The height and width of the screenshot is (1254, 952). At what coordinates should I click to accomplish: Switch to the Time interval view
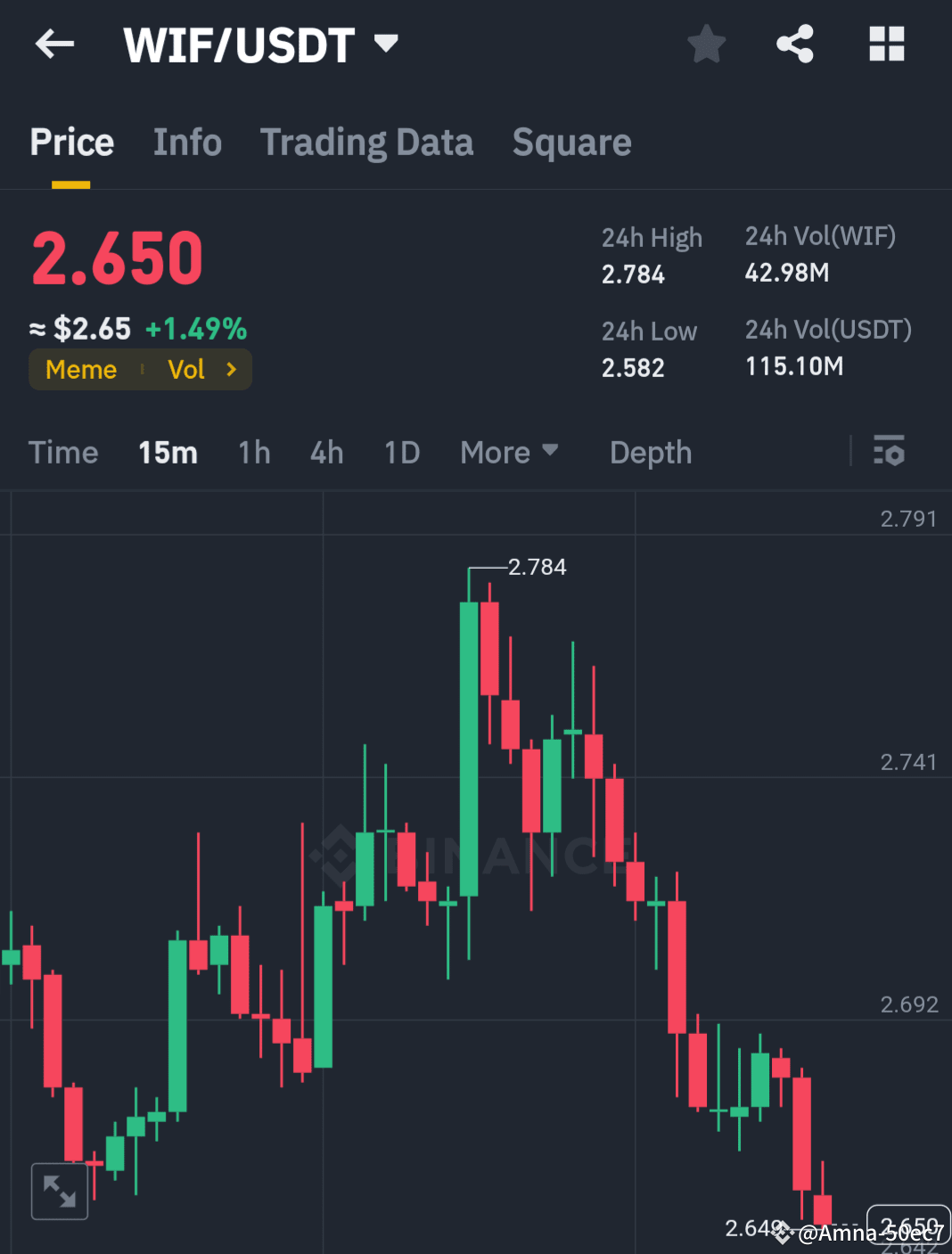(62, 452)
